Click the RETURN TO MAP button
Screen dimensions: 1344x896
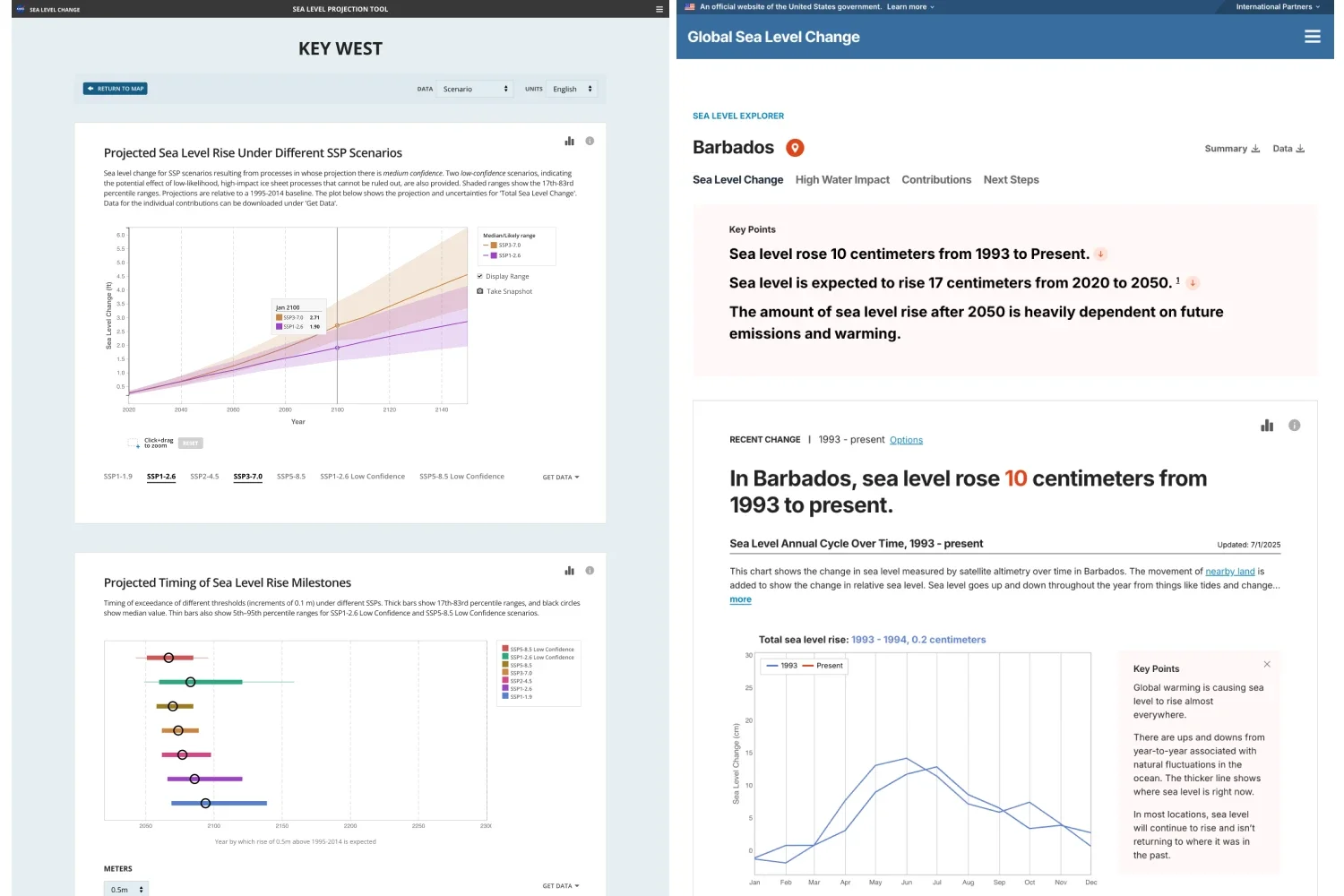[x=115, y=88]
